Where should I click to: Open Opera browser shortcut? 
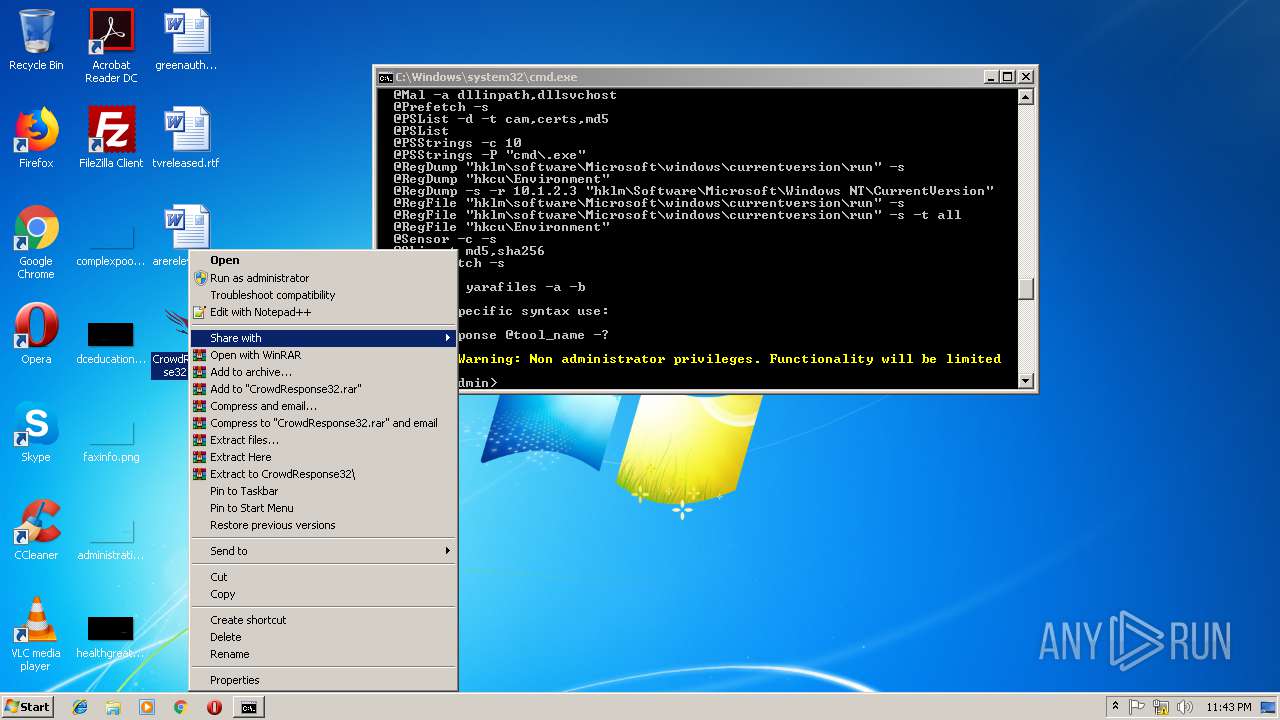click(36, 334)
